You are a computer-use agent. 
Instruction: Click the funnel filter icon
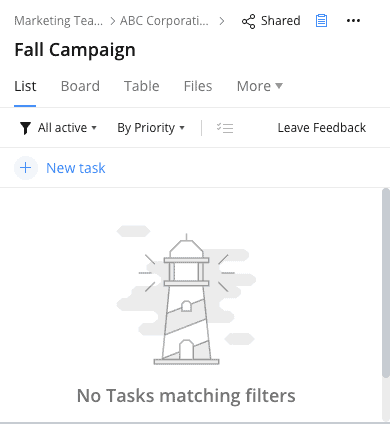click(x=25, y=128)
